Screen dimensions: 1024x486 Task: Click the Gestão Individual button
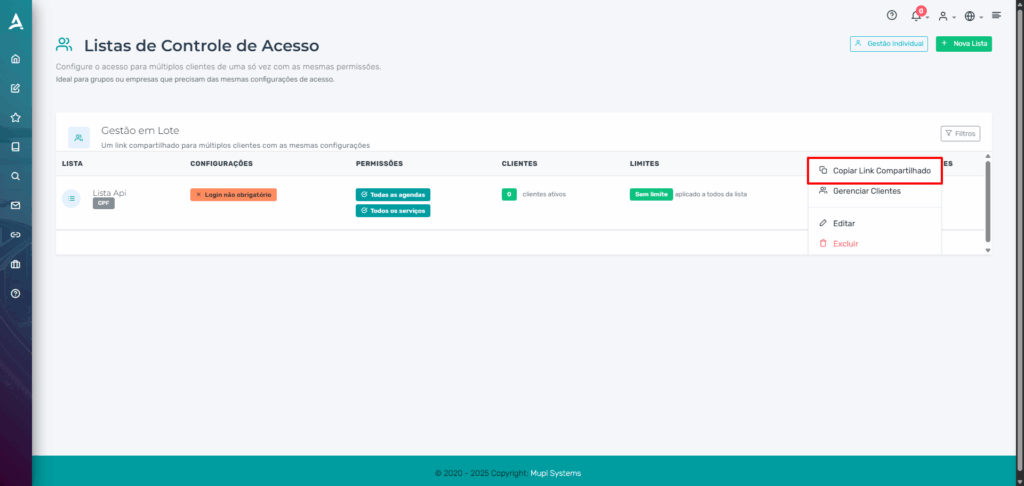click(x=889, y=44)
